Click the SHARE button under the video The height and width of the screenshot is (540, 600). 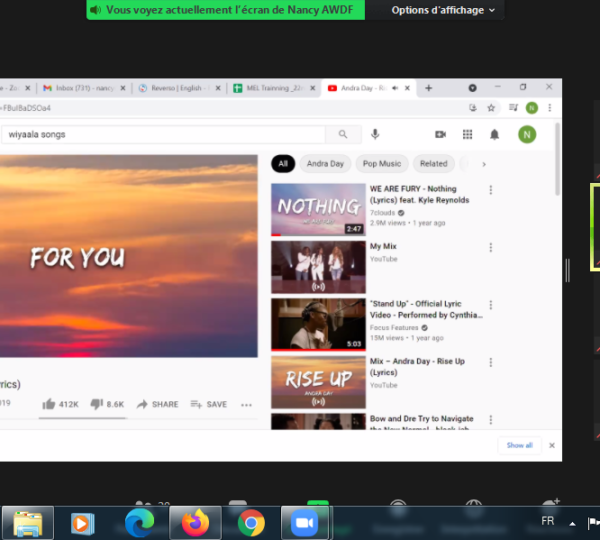pos(158,404)
